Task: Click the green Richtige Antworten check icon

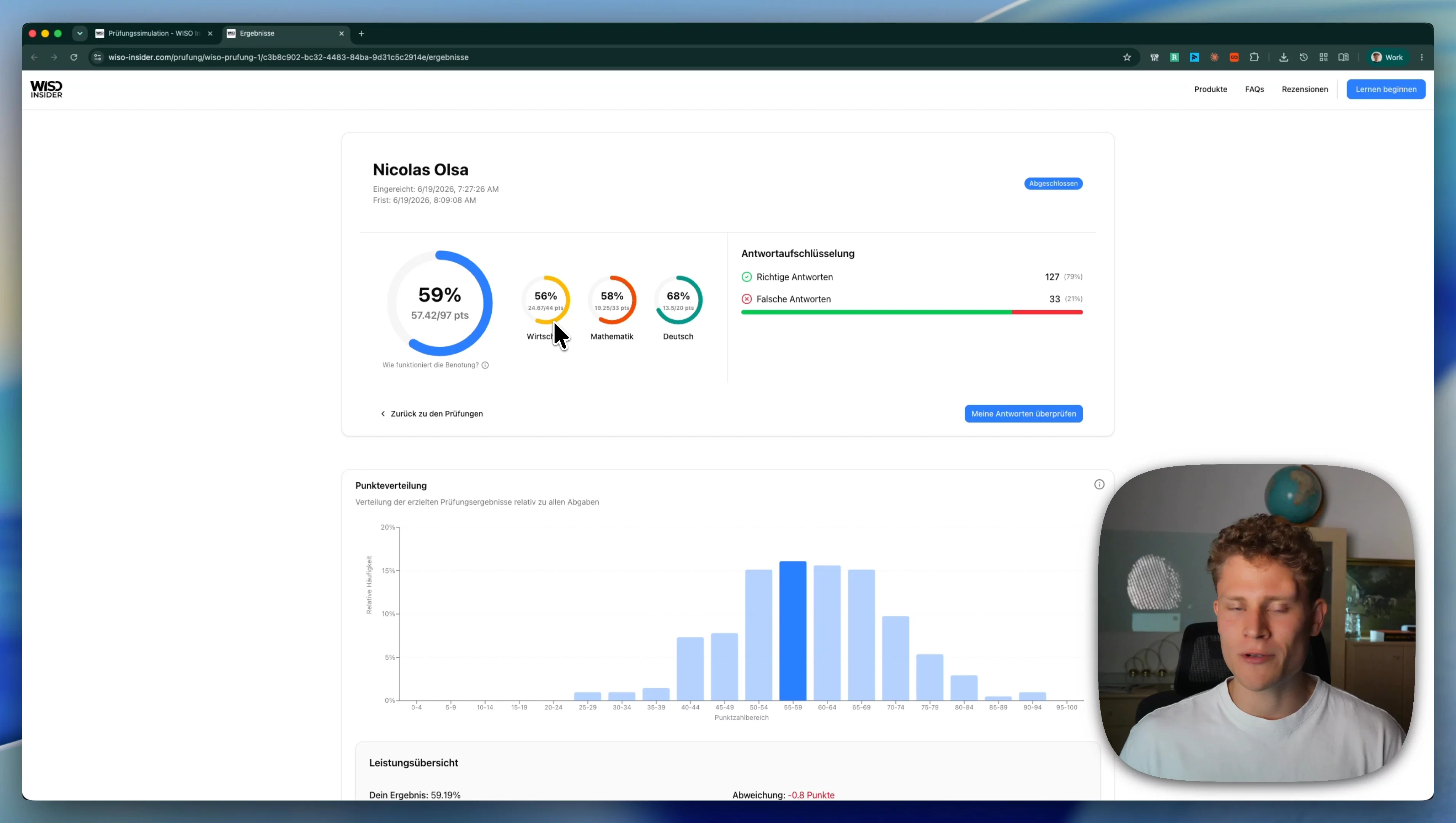Action: [x=746, y=277]
